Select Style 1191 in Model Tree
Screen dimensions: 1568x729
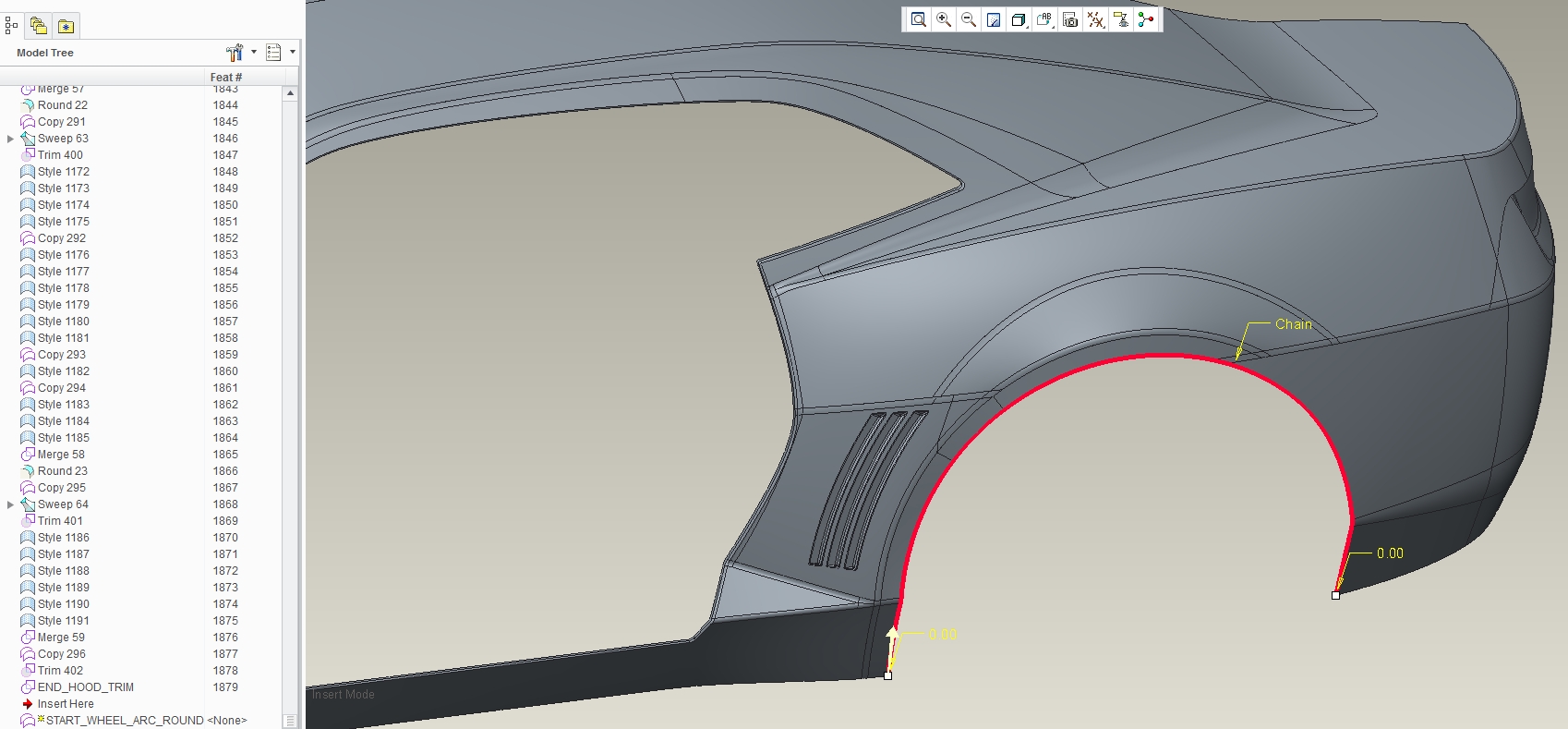click(x=64, y=621)
